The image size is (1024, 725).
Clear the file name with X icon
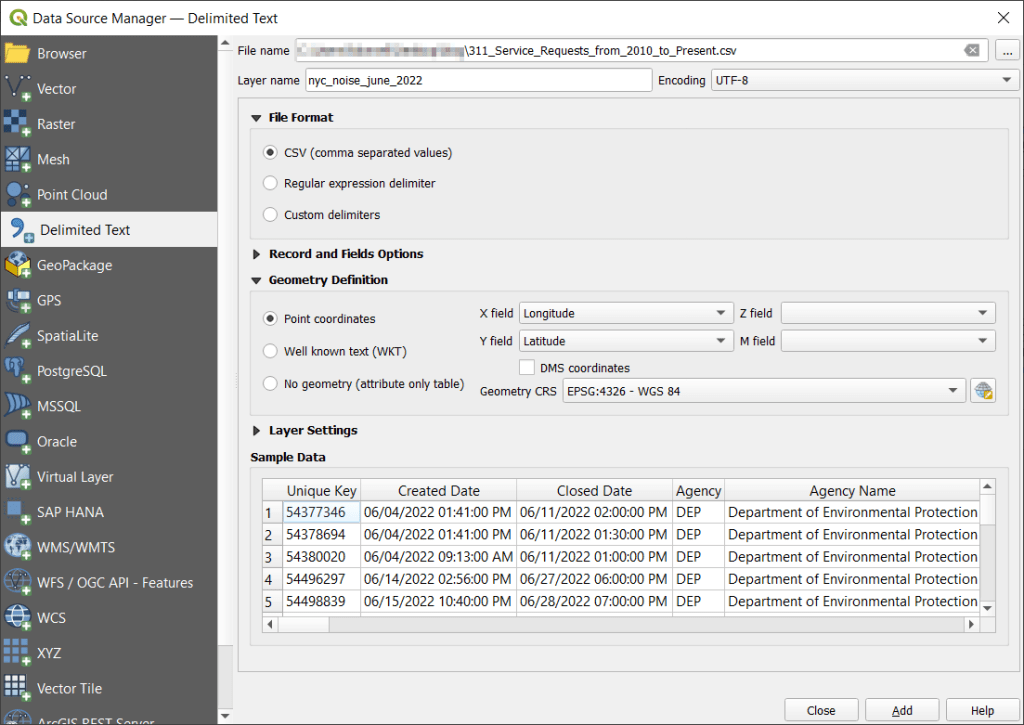(x=971, y=50)
